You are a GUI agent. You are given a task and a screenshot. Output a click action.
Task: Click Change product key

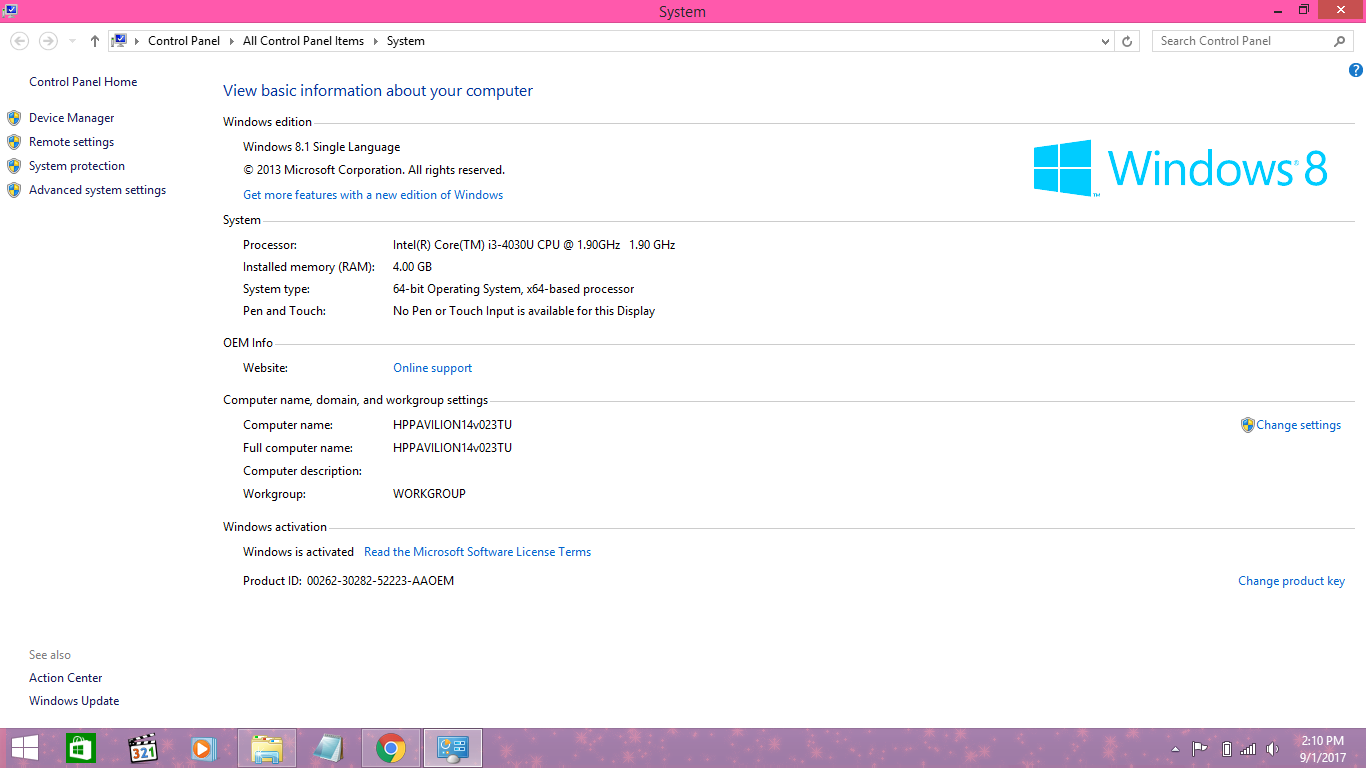click(x=1292, y=581)
